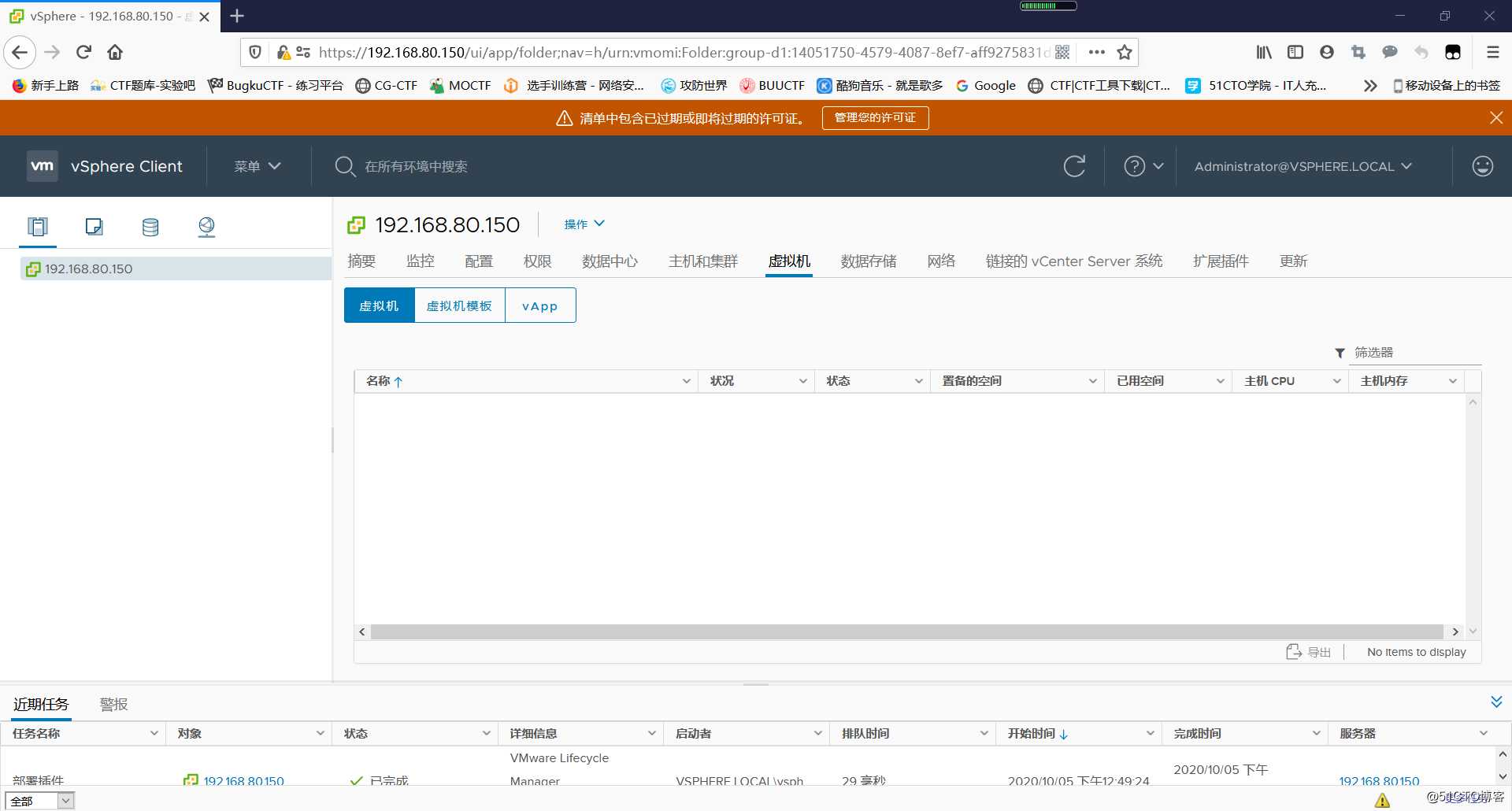This screenshot has width=1512, height=811.
Task: Switch to the 配置 tab
Action: pyautogui.click(x=479, y=261)
